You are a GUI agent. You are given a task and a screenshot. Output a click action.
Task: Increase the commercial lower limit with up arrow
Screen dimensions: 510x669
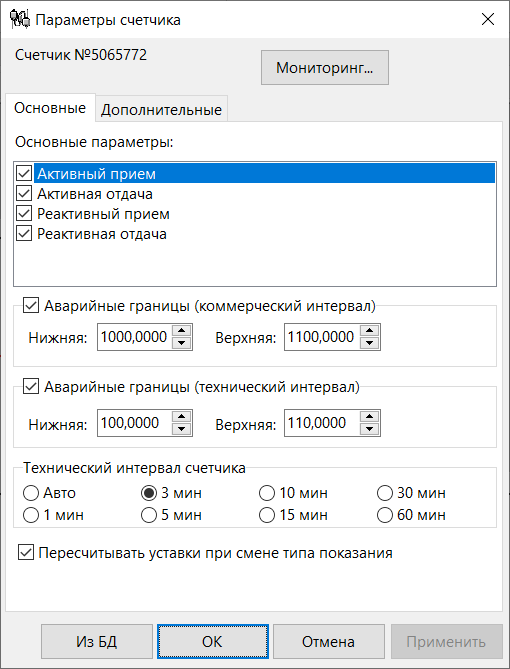[182, 331]
